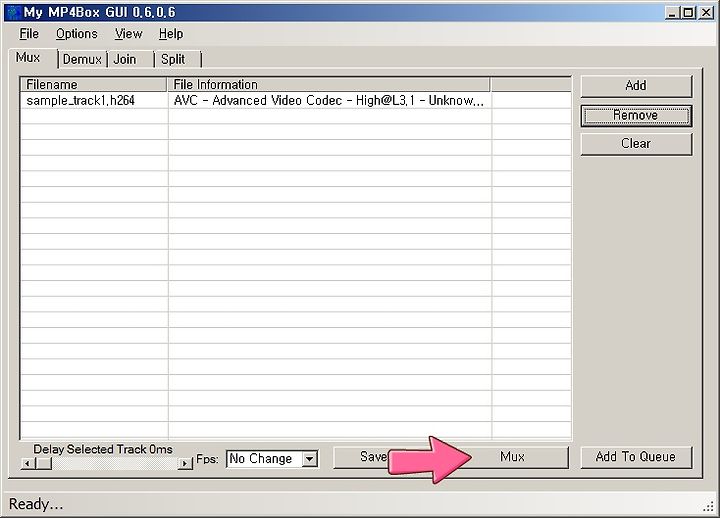Minimize the My MP4Box GUI window
This screenshot has width=720, height=518.
coord(672,13)
